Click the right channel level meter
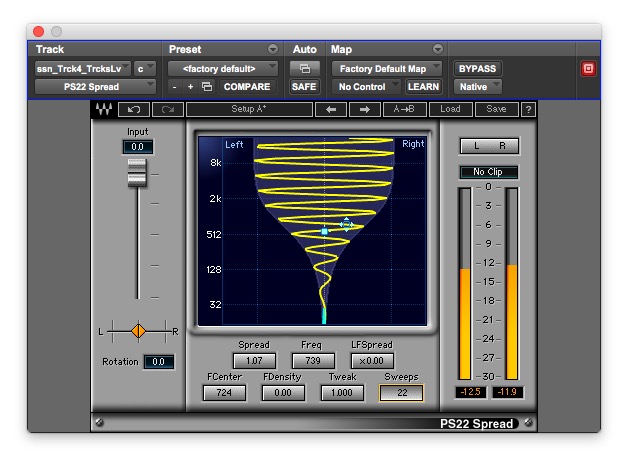 coord(511,283)
